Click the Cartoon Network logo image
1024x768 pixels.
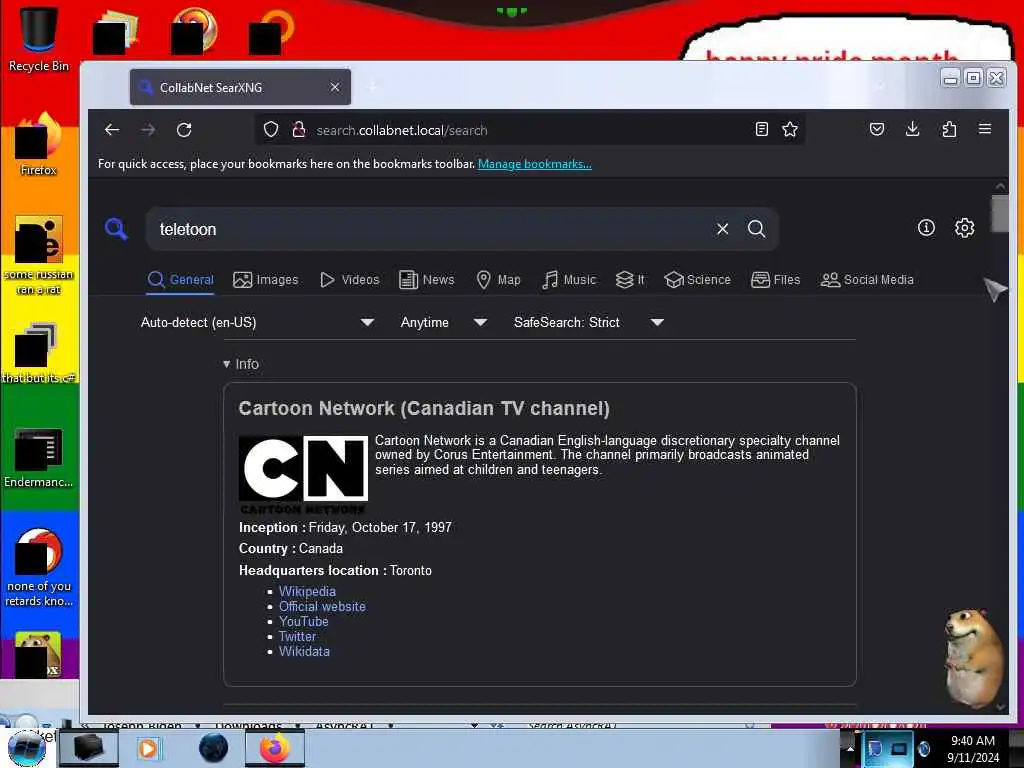(x=303, y=475)
